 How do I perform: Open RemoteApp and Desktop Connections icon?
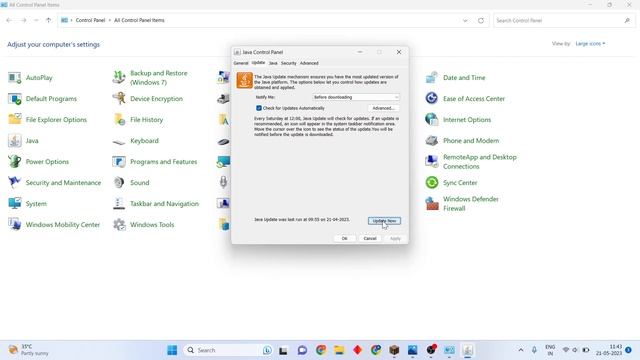click(x=432, y=162)
